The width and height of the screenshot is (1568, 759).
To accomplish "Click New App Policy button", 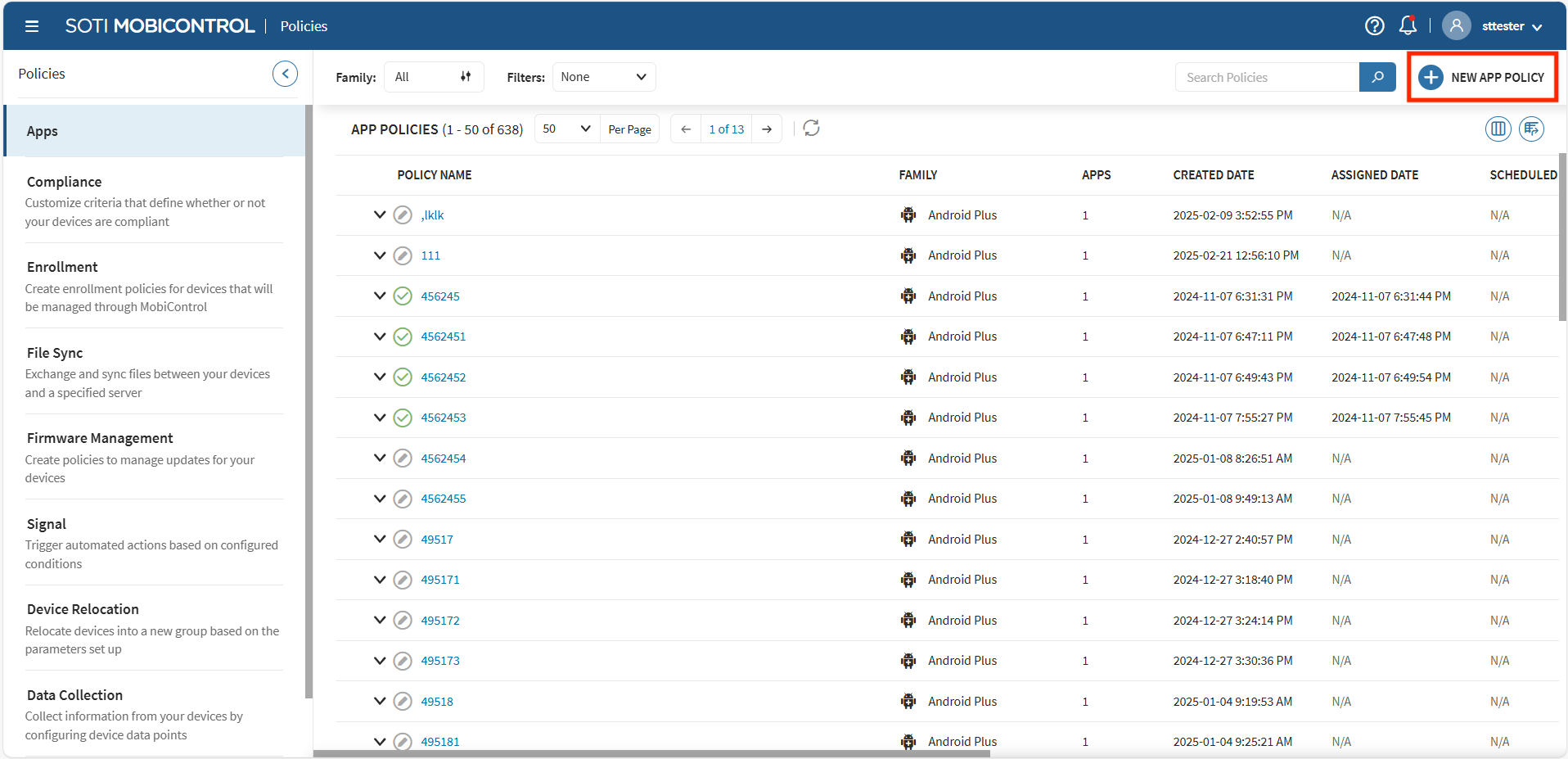I will pyautogui.click(x=1481, y=77).
